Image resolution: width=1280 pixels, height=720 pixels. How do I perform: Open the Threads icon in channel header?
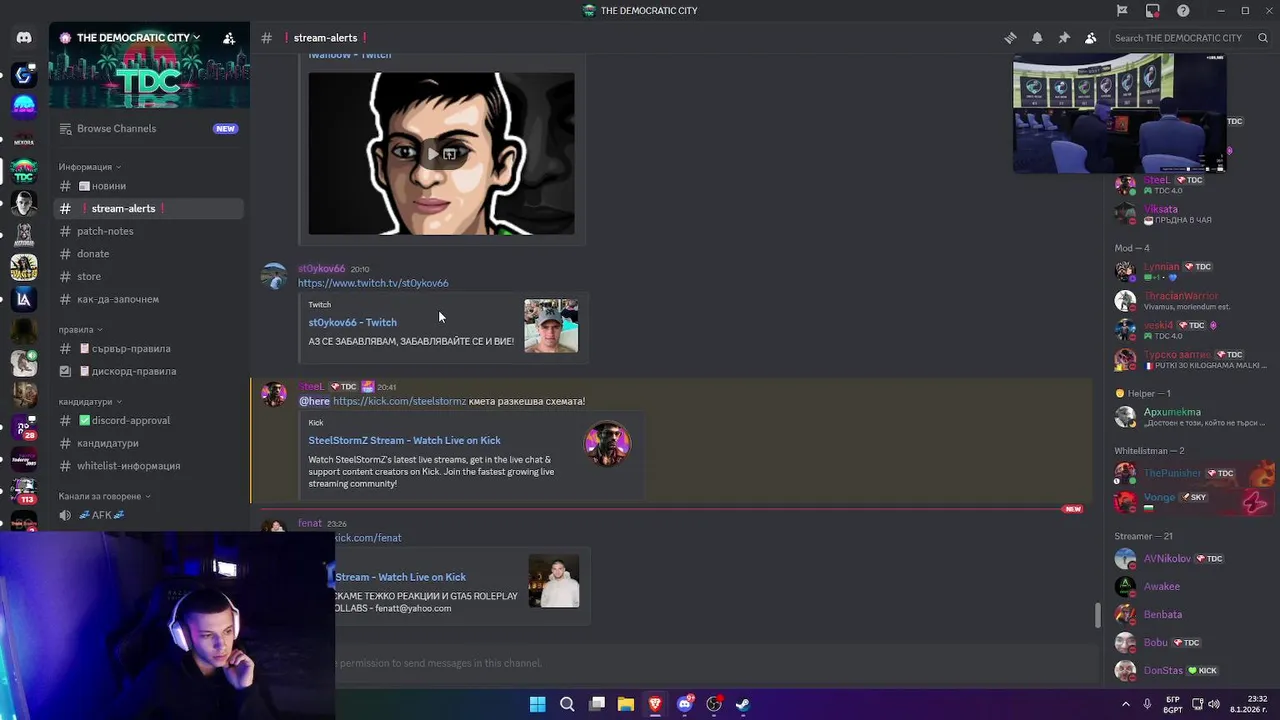coord(1010,38)
